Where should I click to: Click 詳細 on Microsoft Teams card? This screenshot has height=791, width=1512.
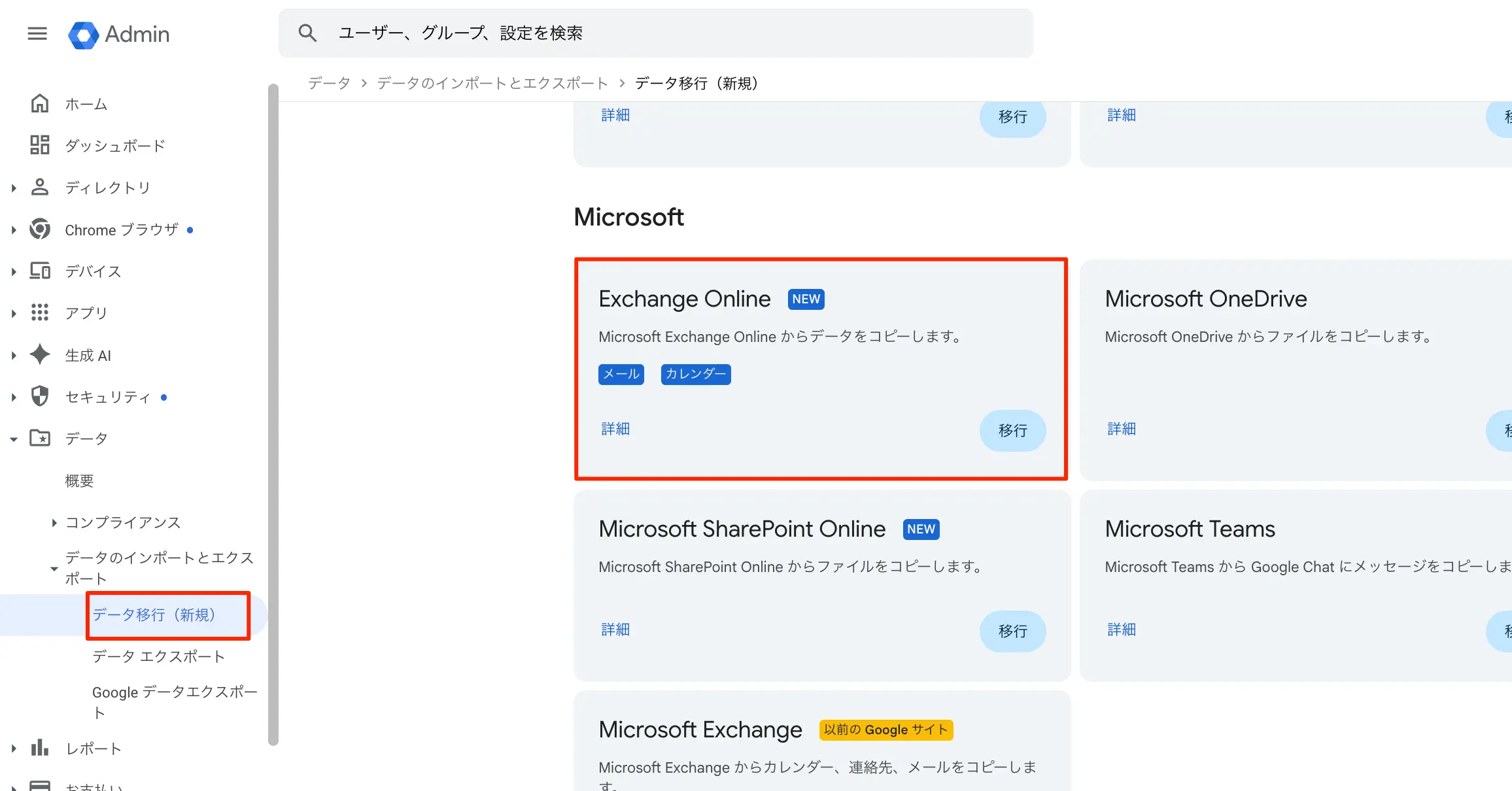pyautogui.click(x=1122, y=630)
